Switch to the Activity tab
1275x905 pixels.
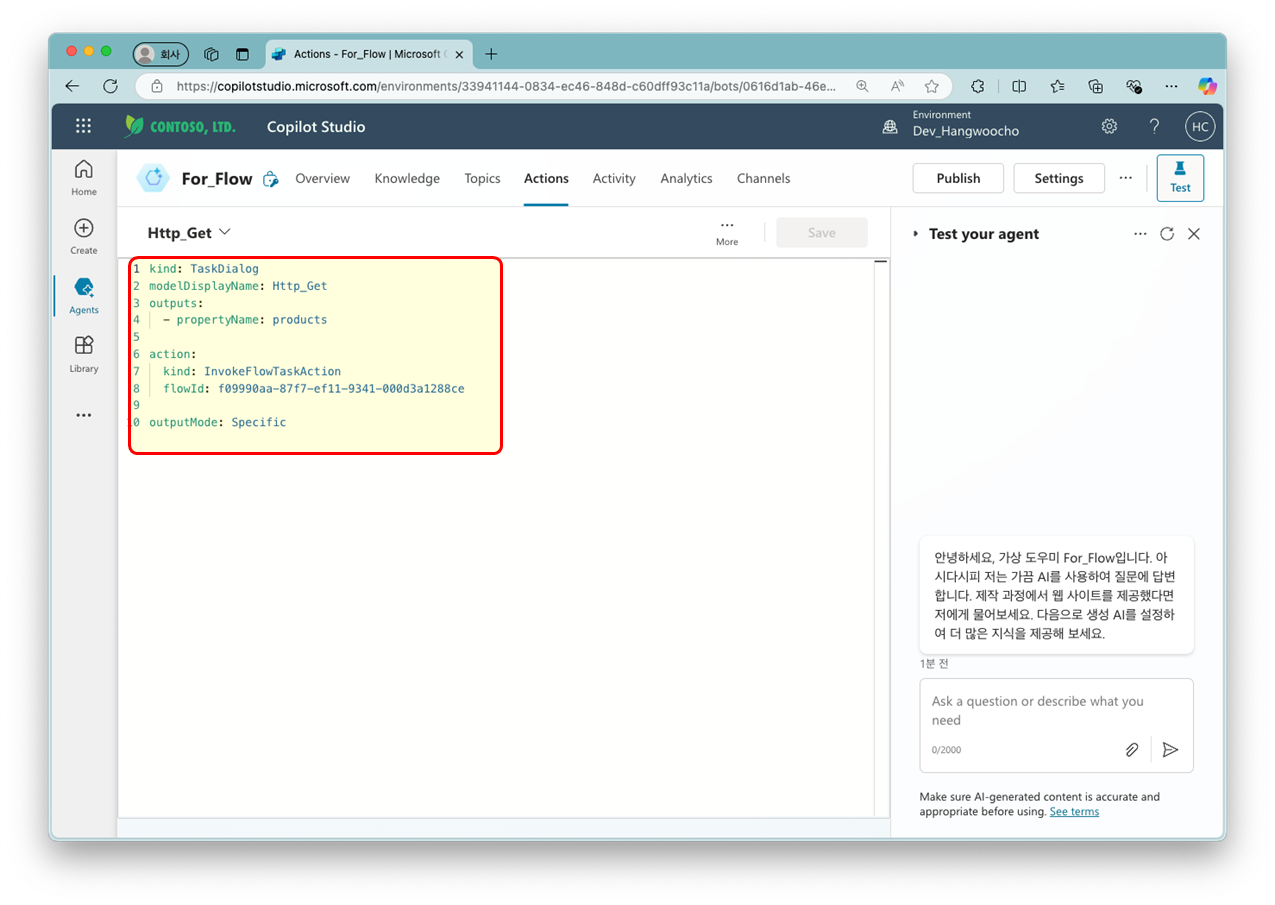pyautogui.click(x=614, y=179)
